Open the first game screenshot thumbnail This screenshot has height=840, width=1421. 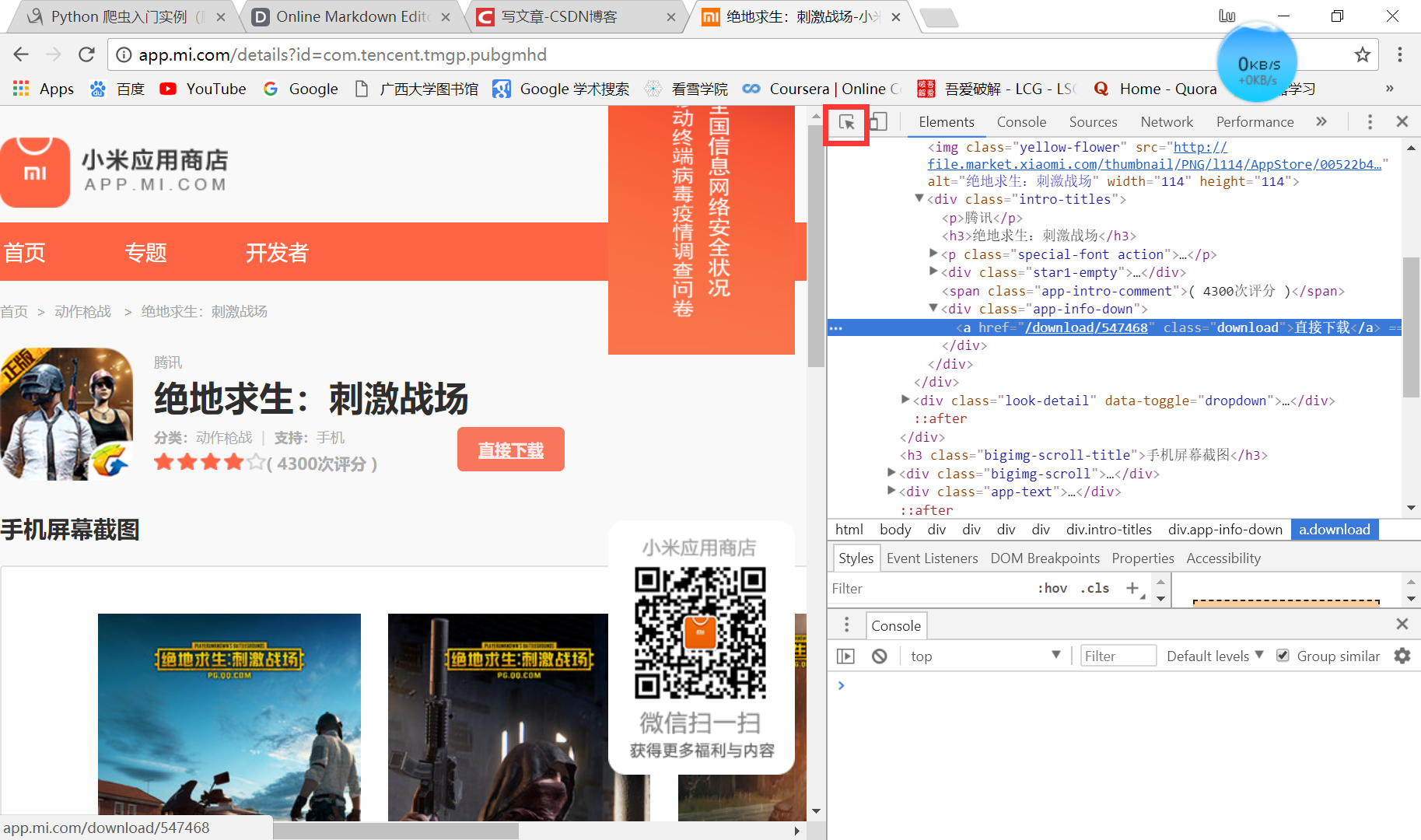tap(229, 717)
